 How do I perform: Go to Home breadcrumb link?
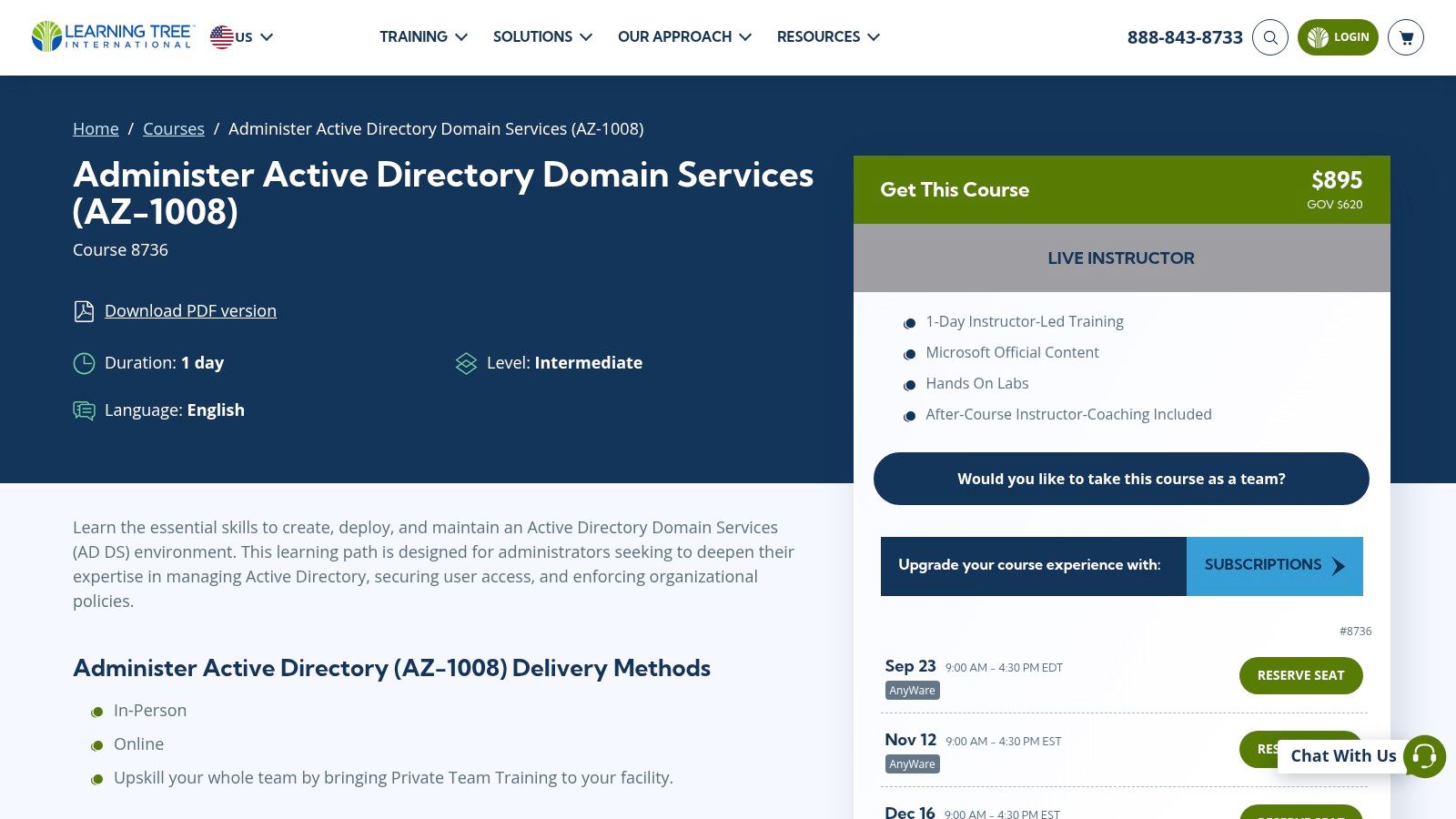pos(96,129)
